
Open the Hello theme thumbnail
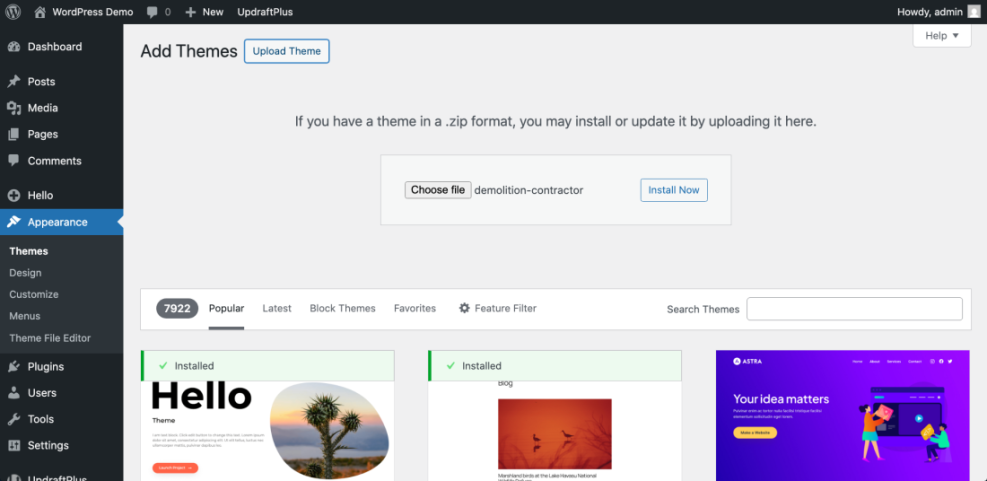(268, 416)
